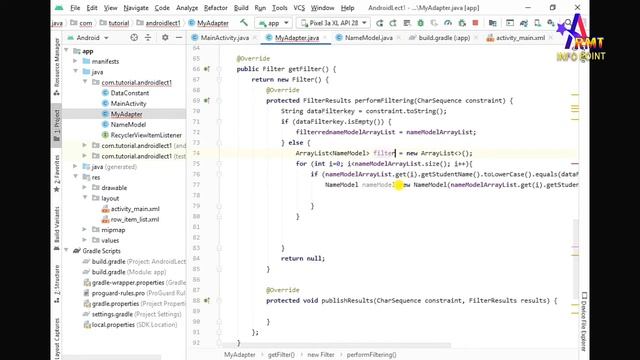Open the Analyze menu
640x360 pixels.
(187, 8)
